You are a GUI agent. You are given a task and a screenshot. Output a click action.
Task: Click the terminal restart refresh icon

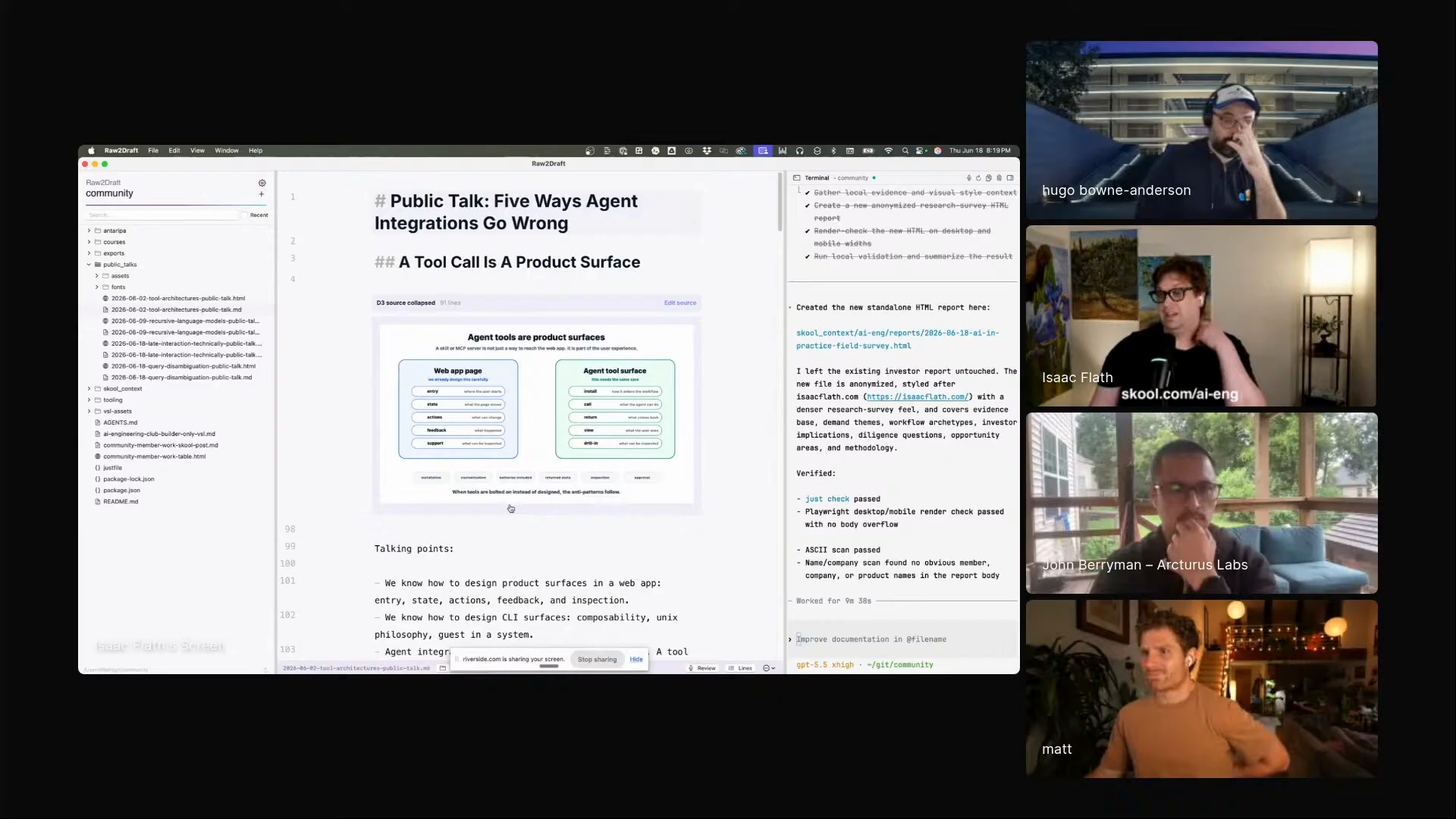(x=978, y=178)
